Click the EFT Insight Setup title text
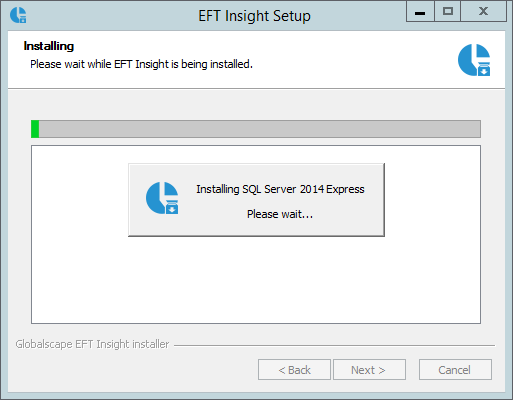Screen dimensions: 513x400 pyautogui.click(x=254, y=16)
